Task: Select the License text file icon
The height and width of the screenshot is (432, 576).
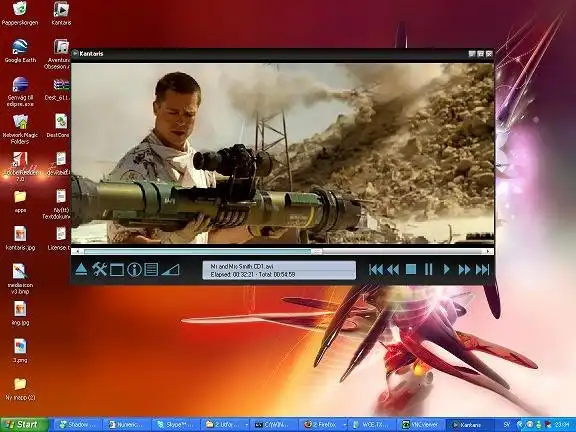Action: click(59, 238)
